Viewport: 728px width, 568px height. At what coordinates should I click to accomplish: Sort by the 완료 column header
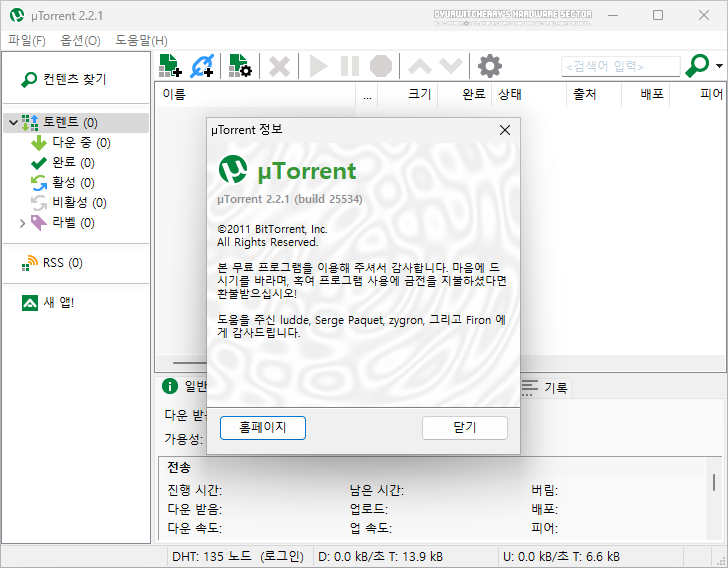464,94
